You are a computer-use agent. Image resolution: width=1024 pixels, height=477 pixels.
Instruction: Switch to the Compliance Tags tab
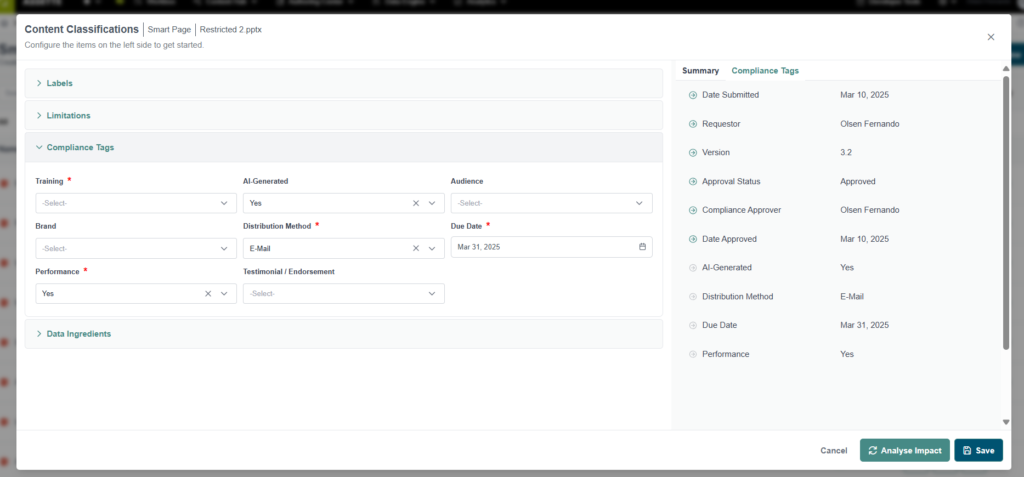tap(765, 71)
